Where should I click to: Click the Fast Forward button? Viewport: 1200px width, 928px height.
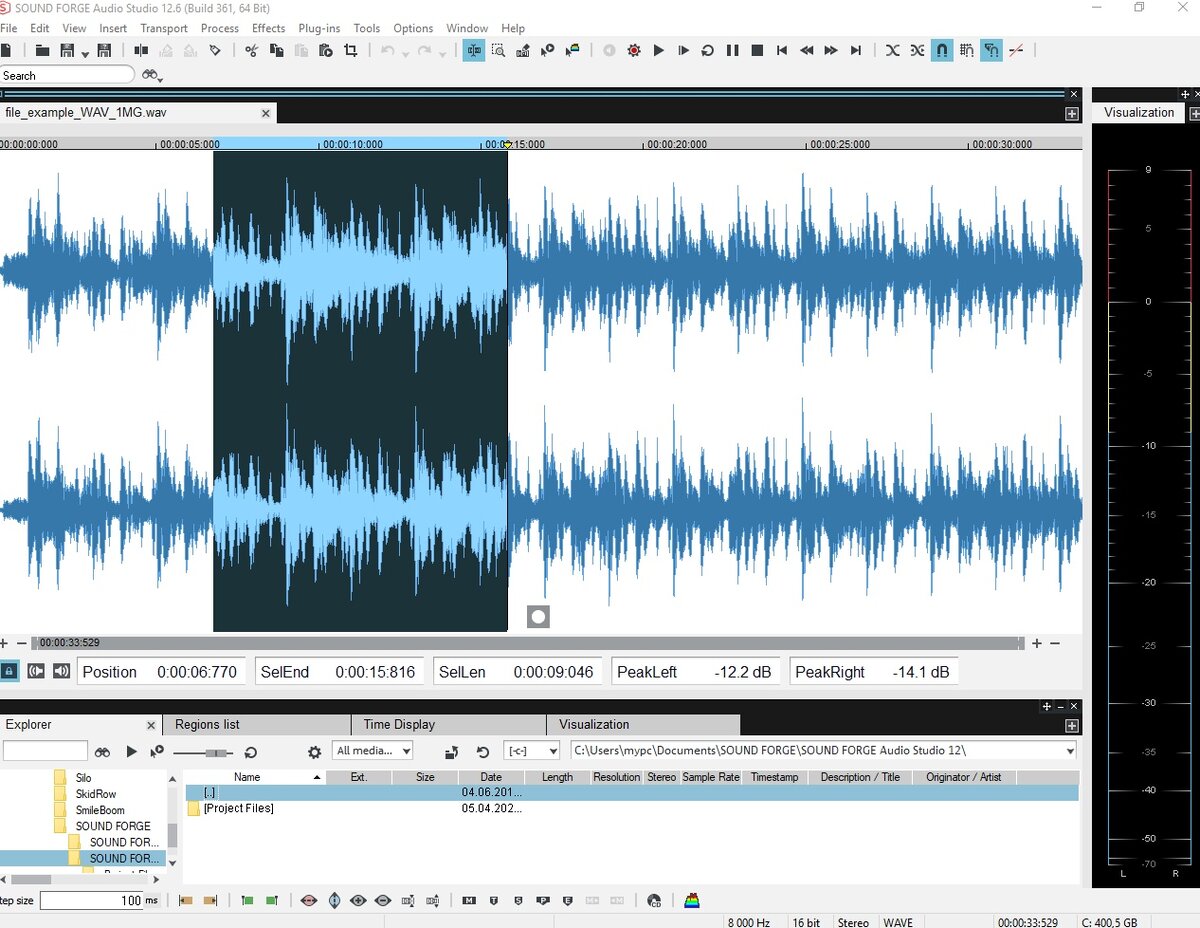[831, 50]
